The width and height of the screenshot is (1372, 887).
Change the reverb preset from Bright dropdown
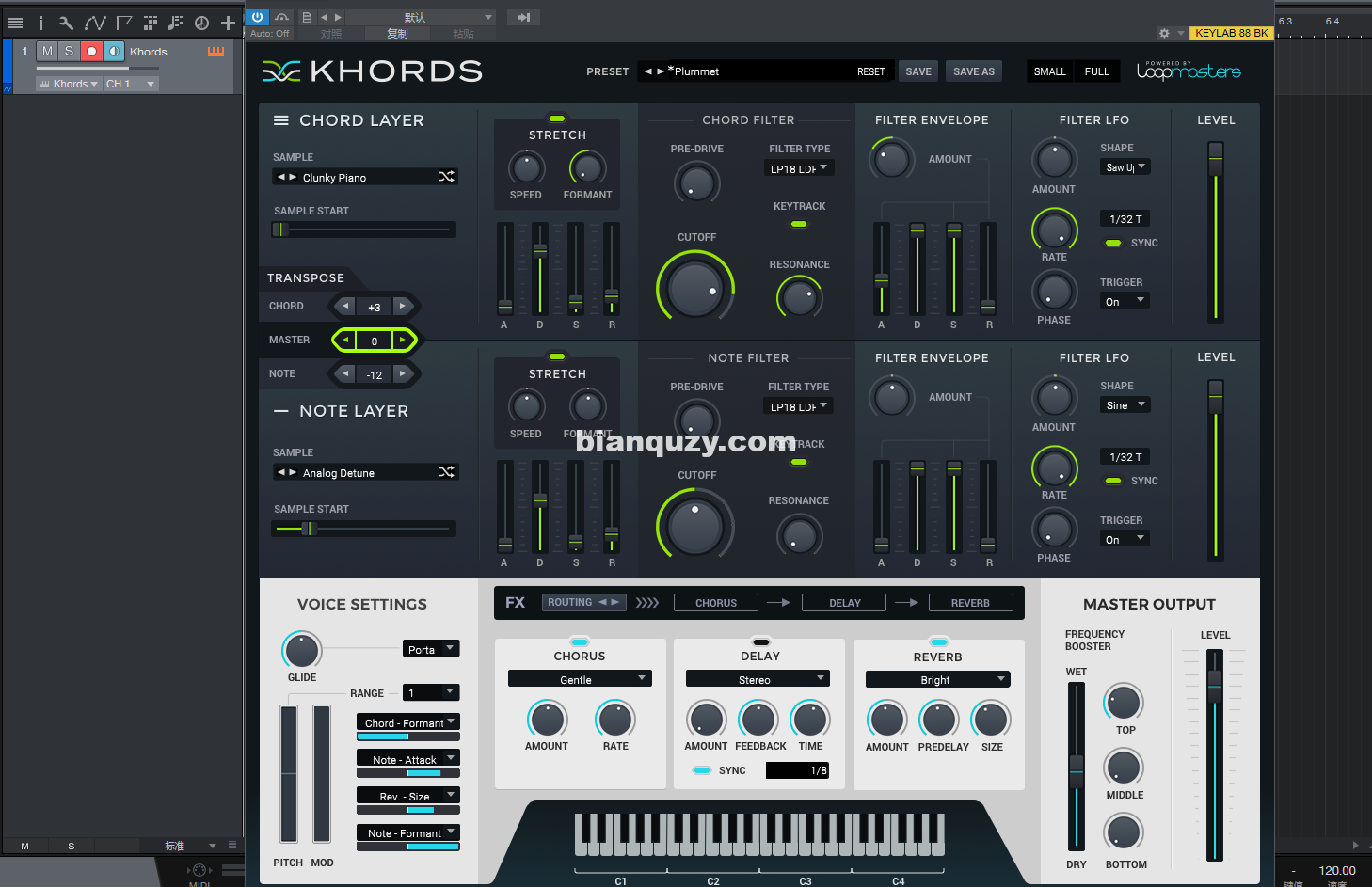click(x=936, y=678)
